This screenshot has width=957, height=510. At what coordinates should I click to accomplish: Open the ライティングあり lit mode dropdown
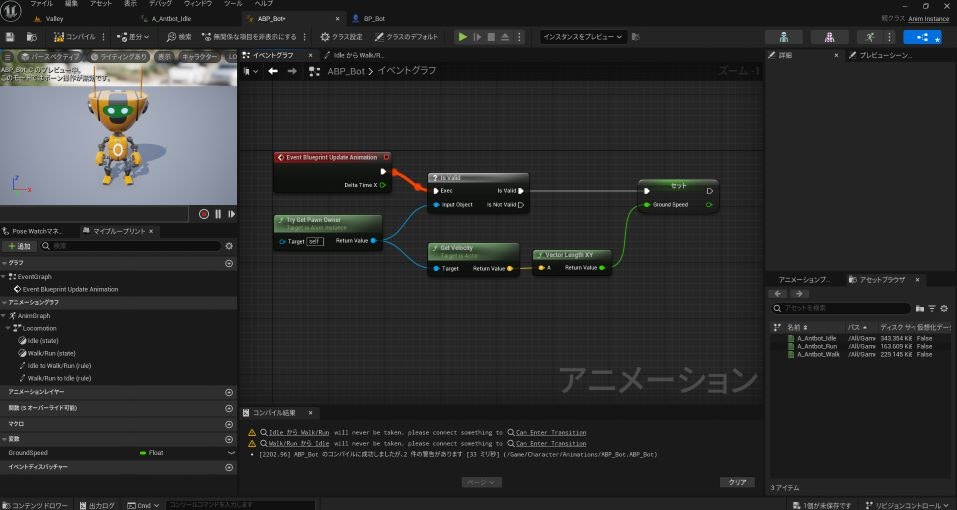coord(118,57)
